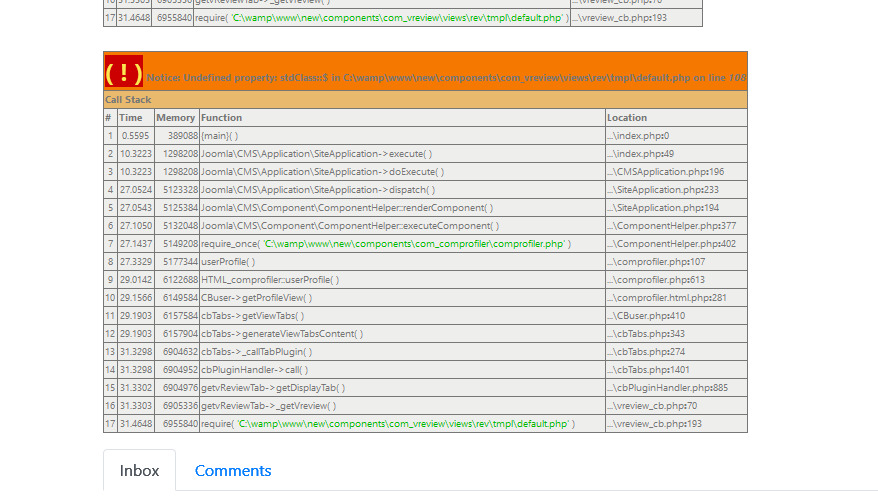Screen dimensions: 878x500
Task: Click the Time column header
Action: click(131, 118)
